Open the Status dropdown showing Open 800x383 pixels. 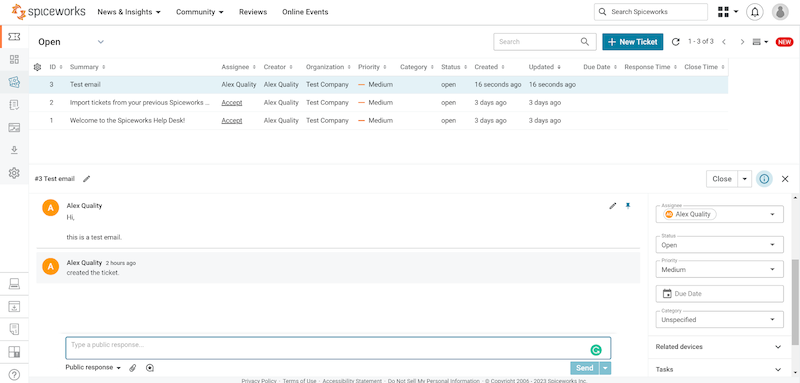pos(719,245)
